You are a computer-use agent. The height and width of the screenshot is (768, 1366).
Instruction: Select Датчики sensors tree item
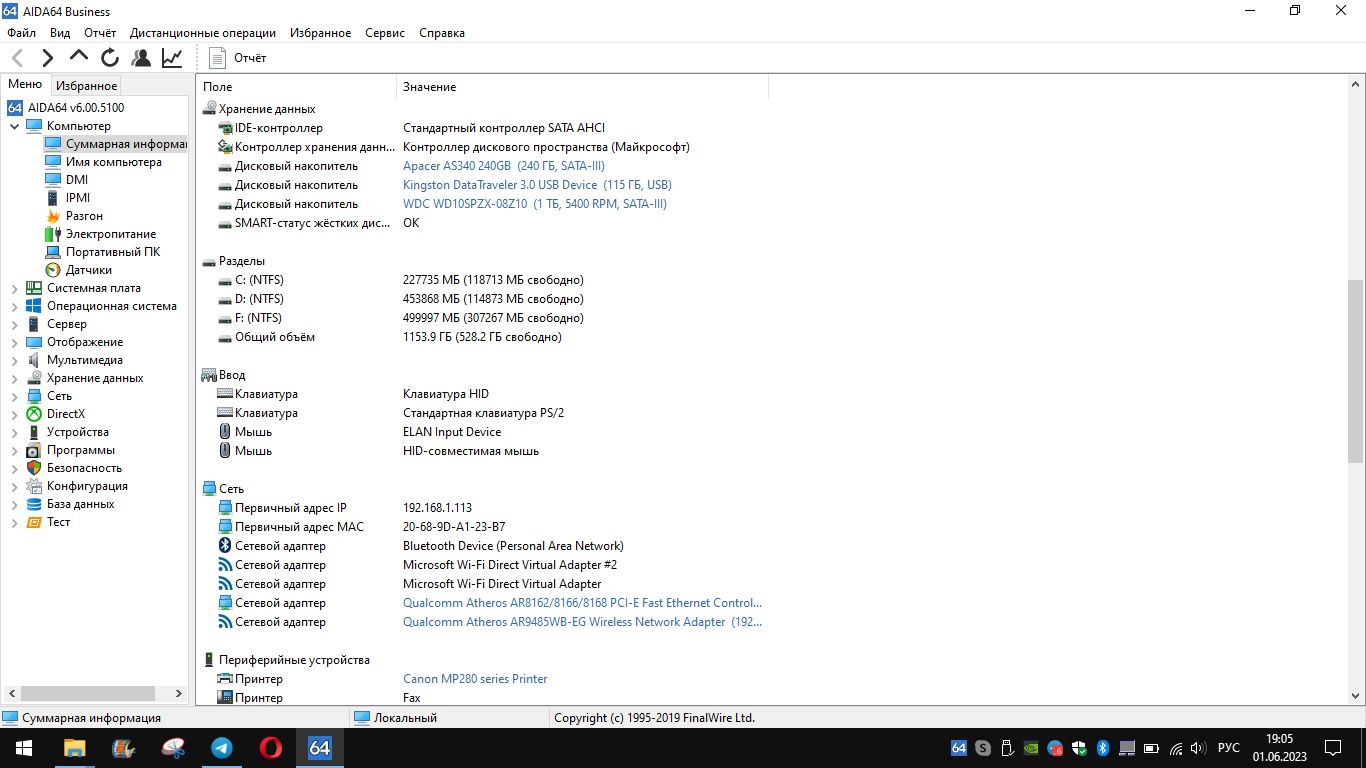[x=89, y=270]
